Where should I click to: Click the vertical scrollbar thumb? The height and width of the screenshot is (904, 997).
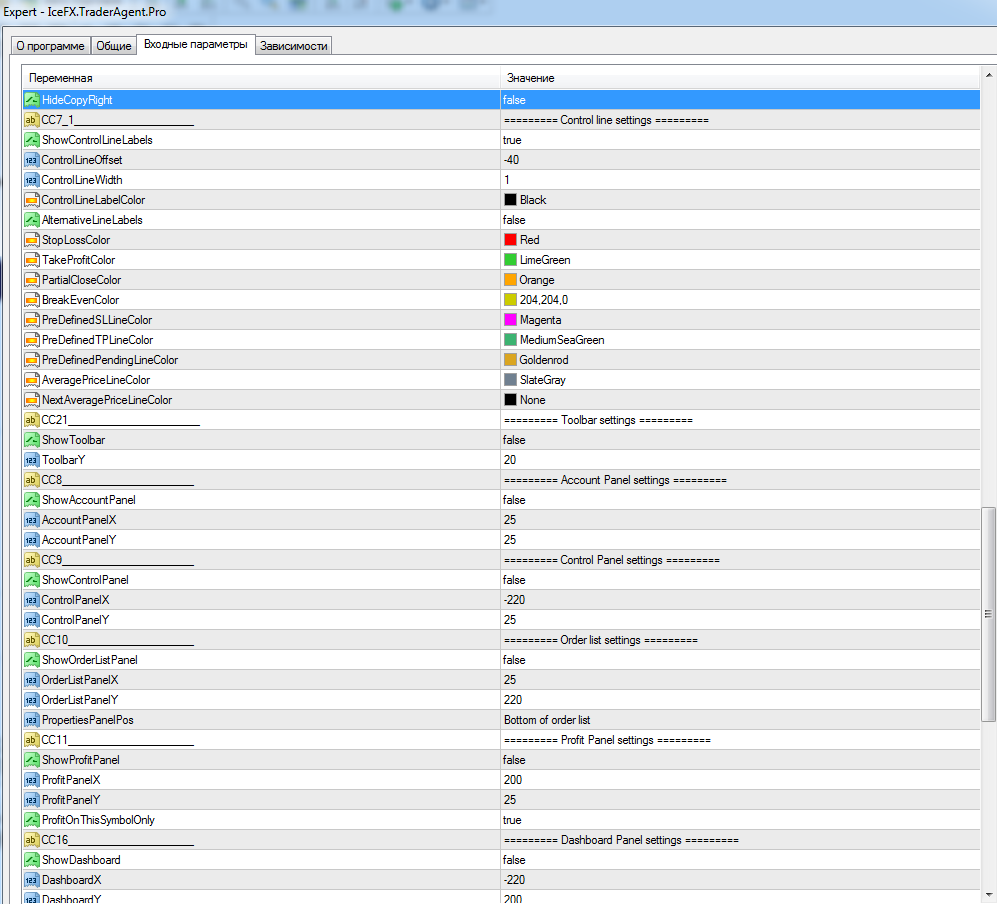pos(988,614)
